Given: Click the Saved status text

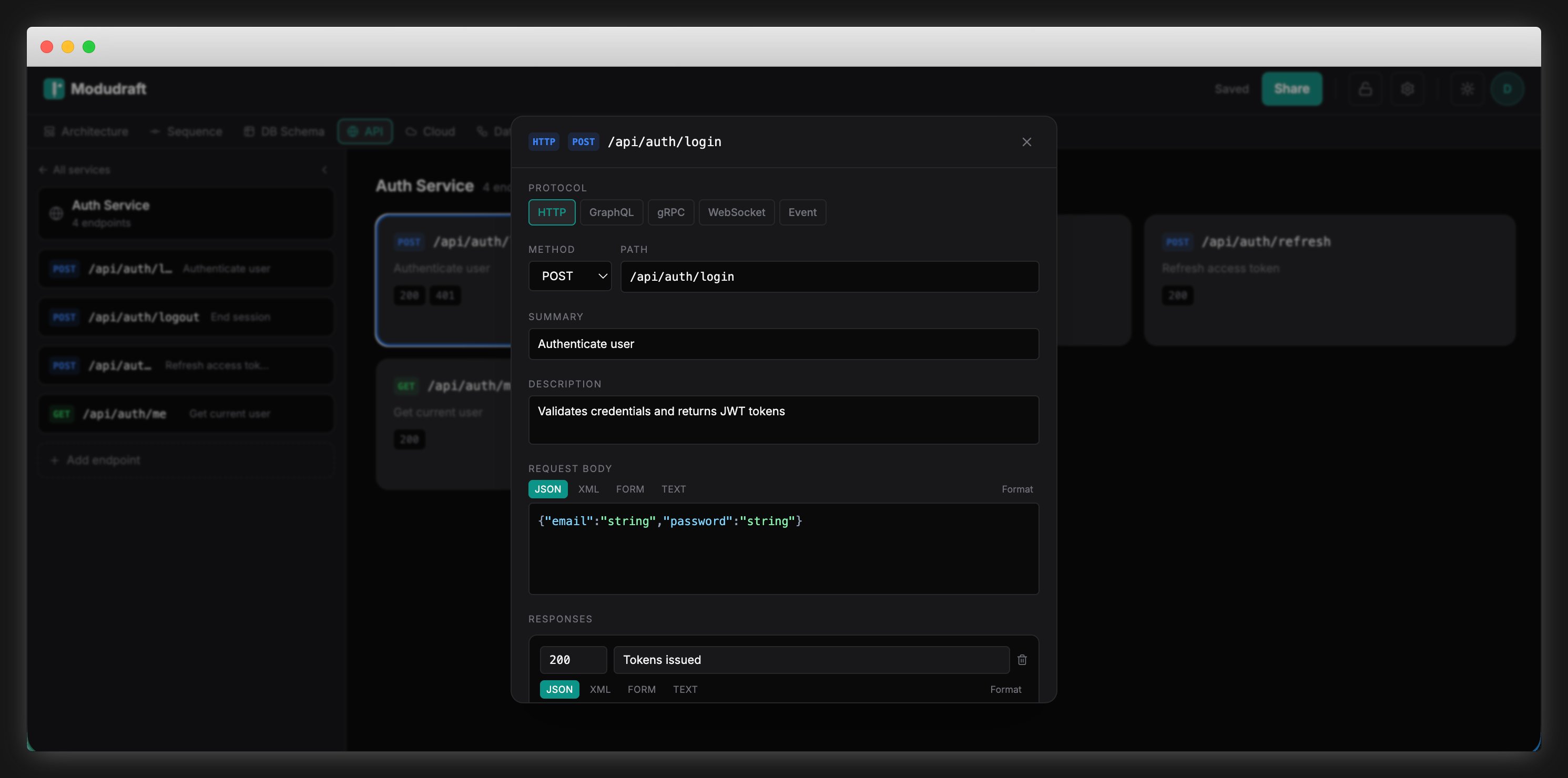Looking at the screenshot, I should [x=1231, y=89].
